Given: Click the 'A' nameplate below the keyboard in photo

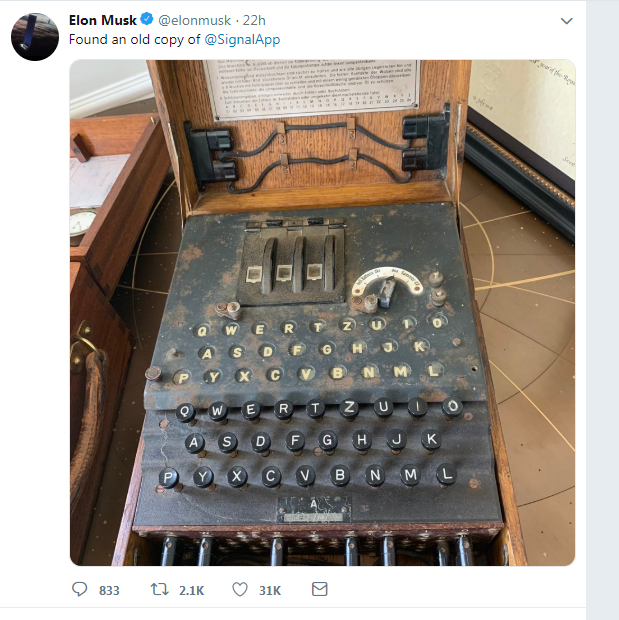Looking at the screenshot, I should [x=314, y=508].
